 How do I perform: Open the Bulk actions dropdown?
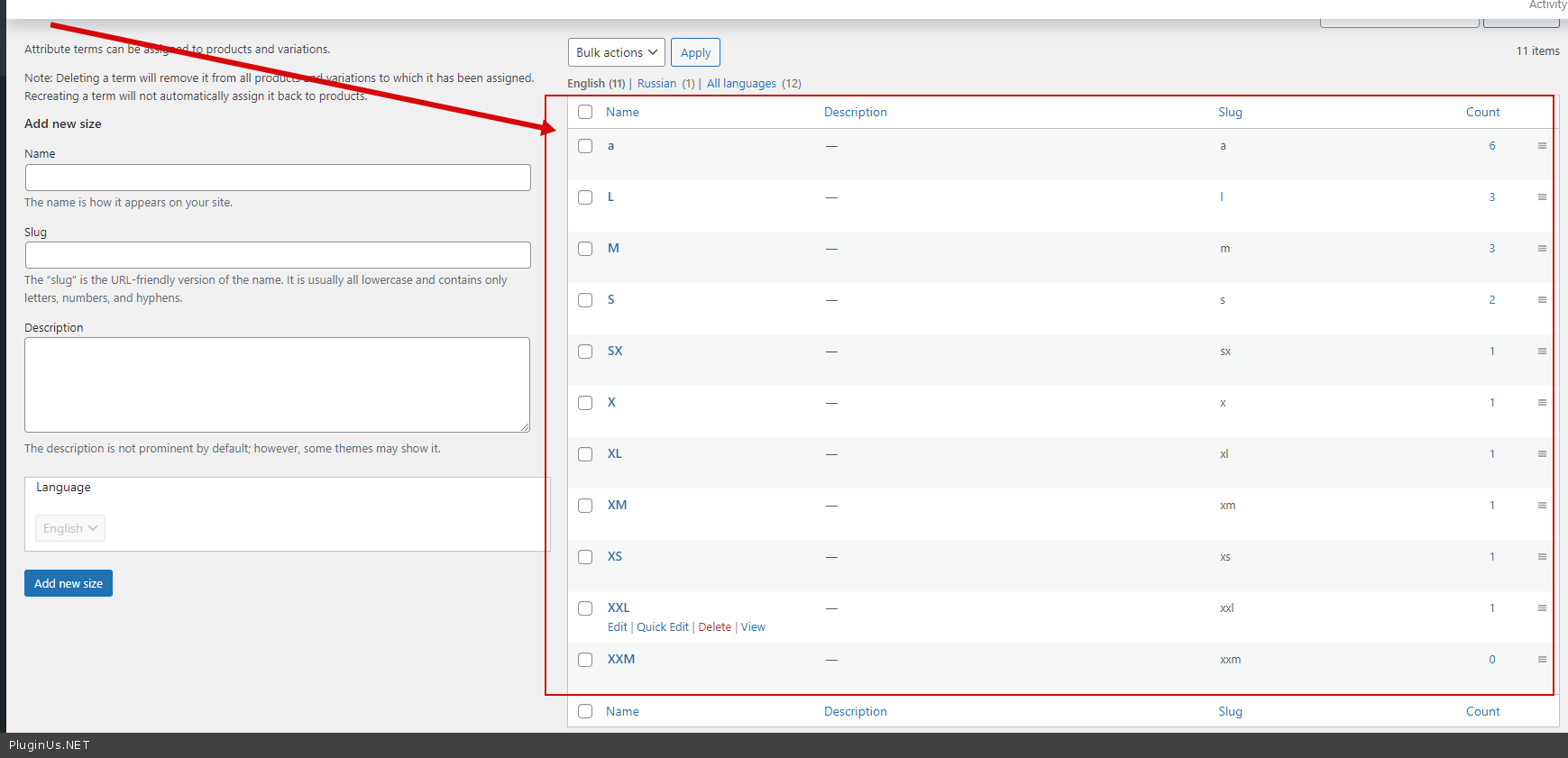coord(616,52)
